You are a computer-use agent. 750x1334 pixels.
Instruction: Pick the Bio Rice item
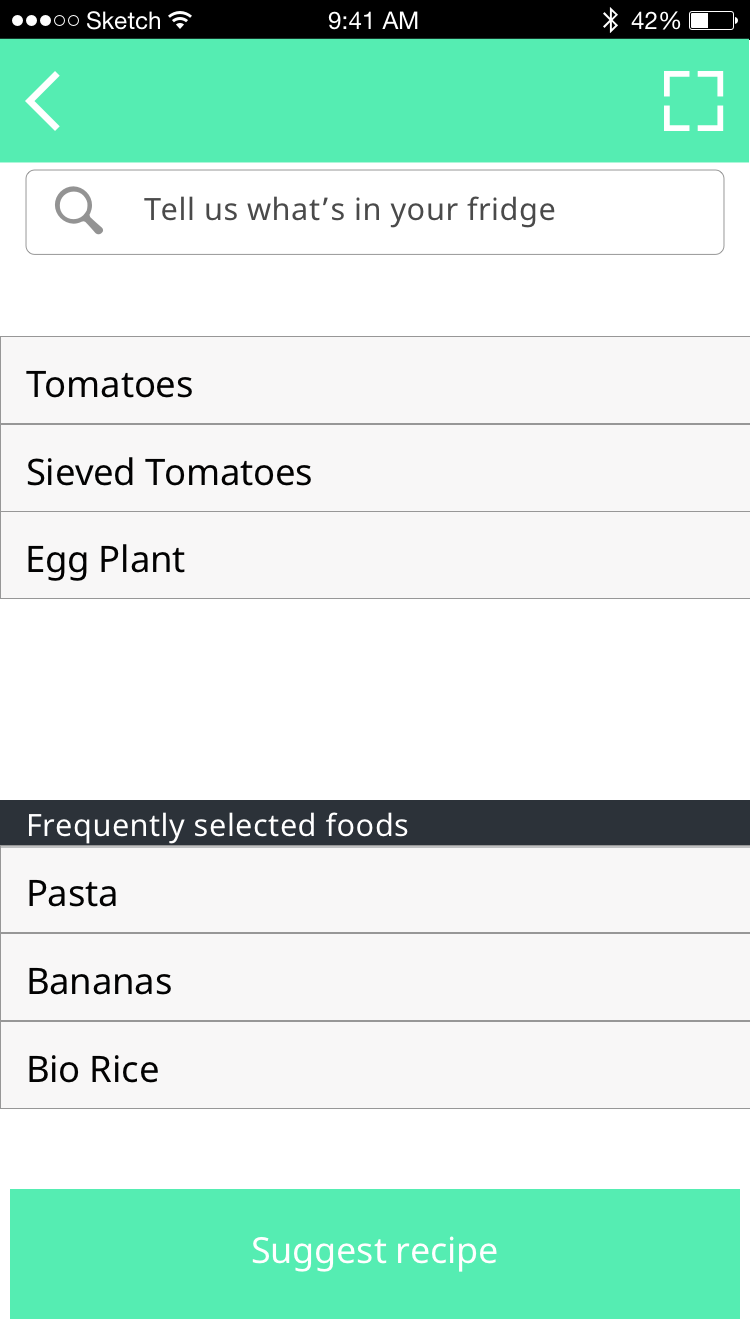click(x=375, y=1066)
